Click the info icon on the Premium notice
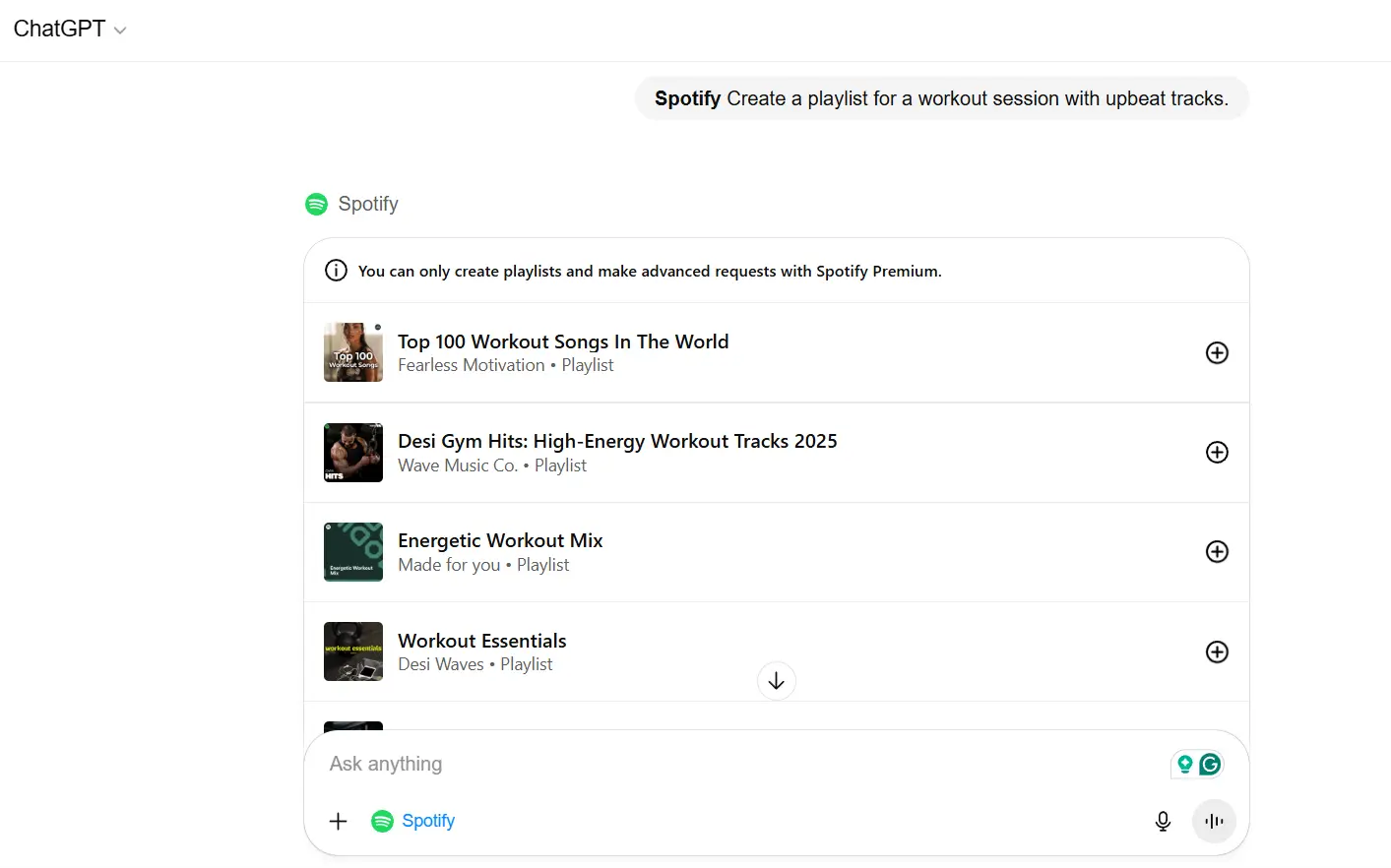Image resolution: width=1391 pixels, height=868 pixels. 336,270
